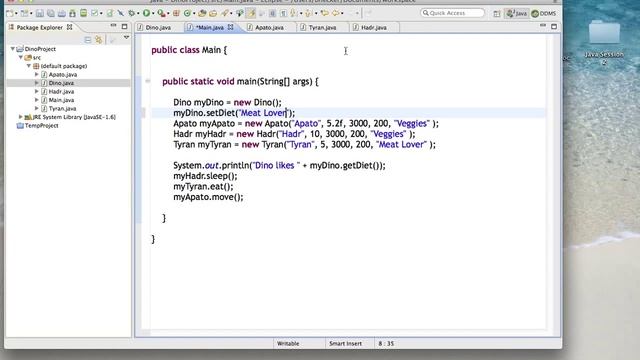Click the Save All icon
The image size is (640, 360).
click(51, 13)
